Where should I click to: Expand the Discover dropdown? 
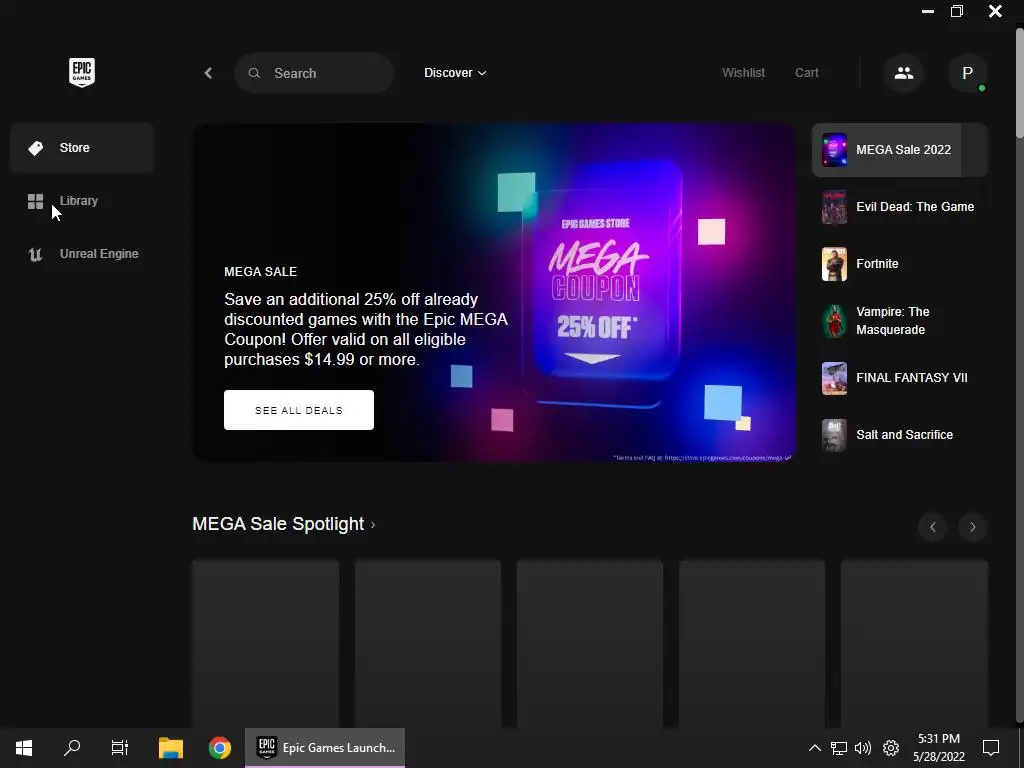click(x=455, y=72)
